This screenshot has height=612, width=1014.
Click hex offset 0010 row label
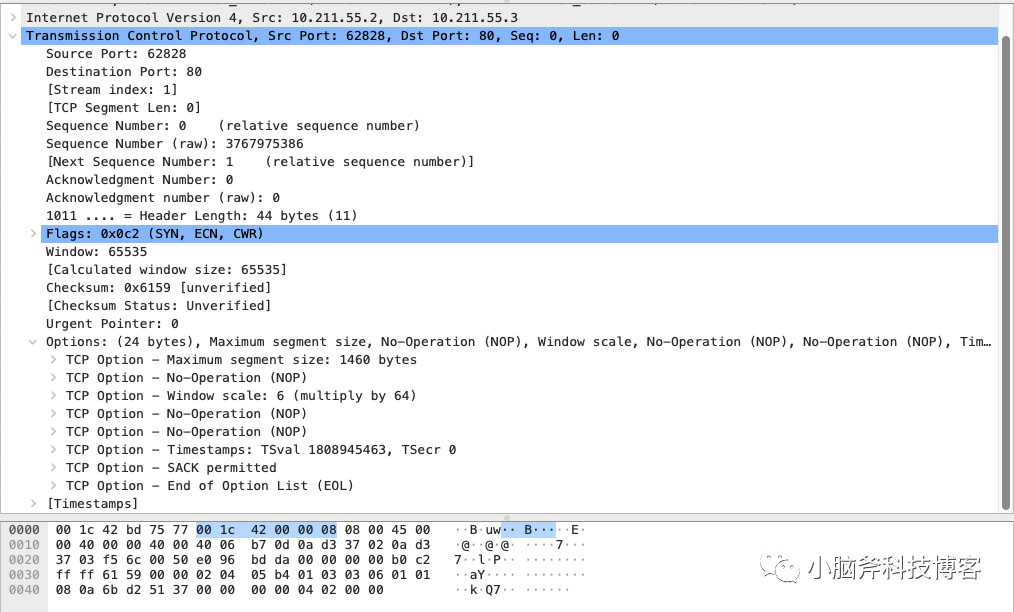[24, 545]
